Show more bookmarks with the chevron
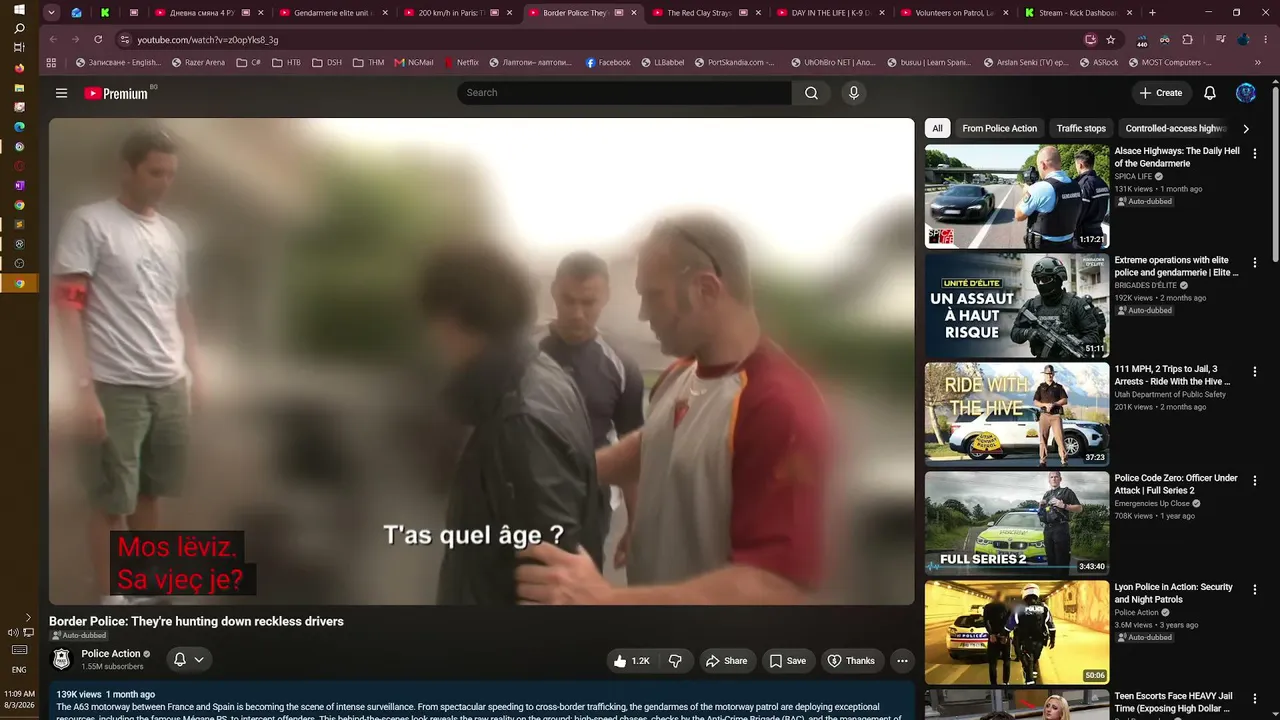The image size is (1280, 720). pos(1258,62)
